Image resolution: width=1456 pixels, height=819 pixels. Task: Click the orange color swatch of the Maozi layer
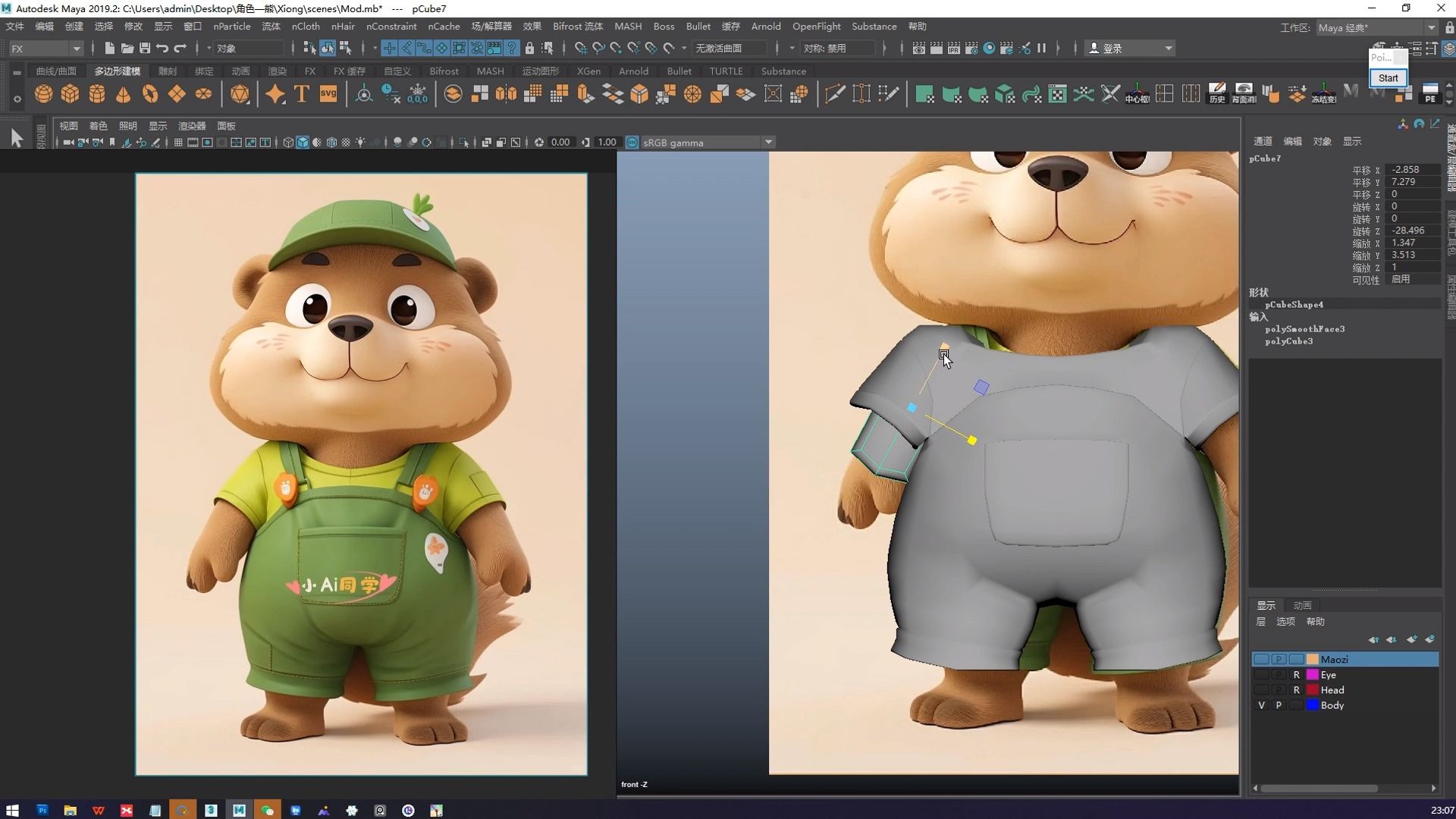coord(1313,660)
